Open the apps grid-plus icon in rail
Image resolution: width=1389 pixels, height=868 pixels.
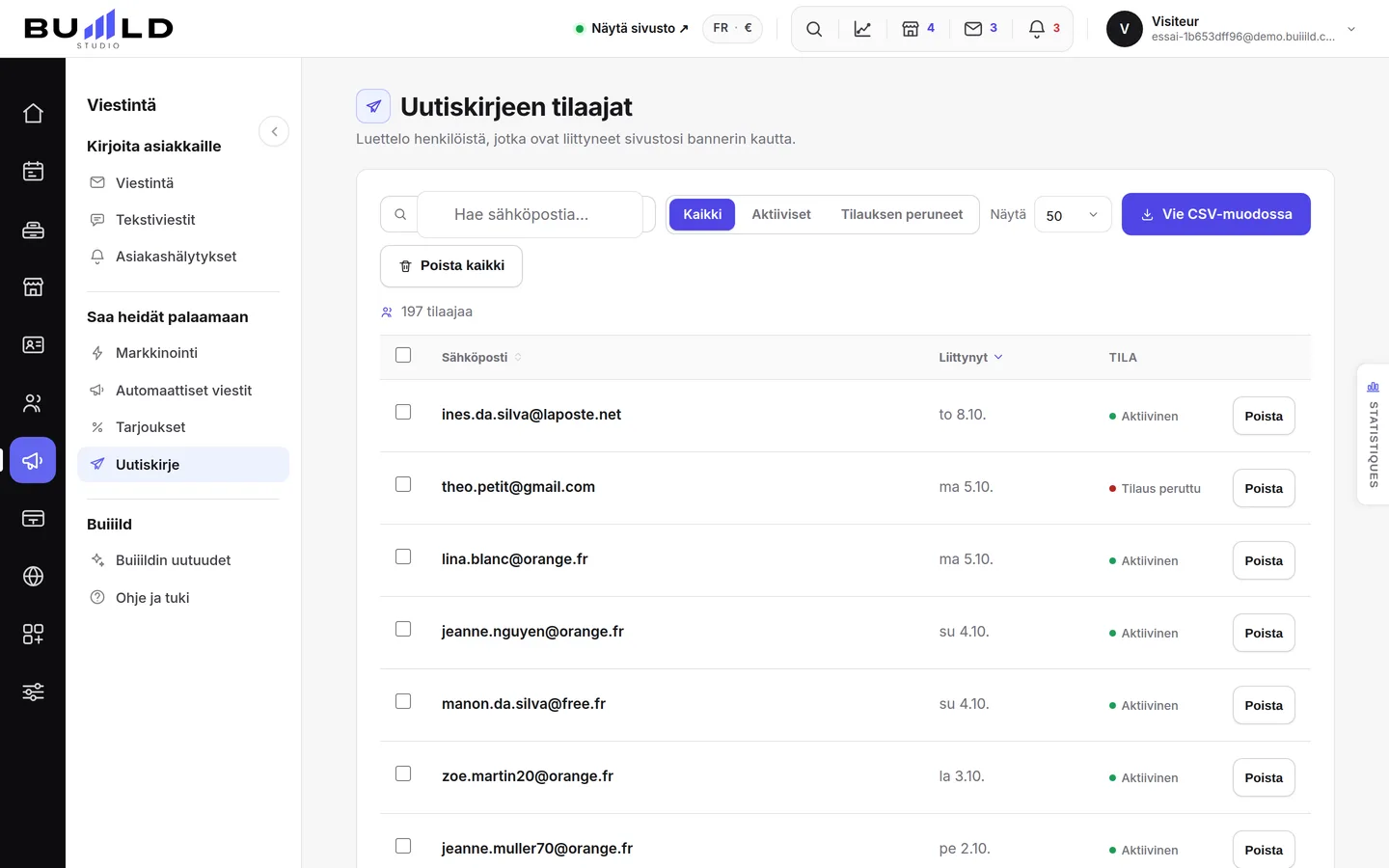pyautogui.click(x=33, y=635)
